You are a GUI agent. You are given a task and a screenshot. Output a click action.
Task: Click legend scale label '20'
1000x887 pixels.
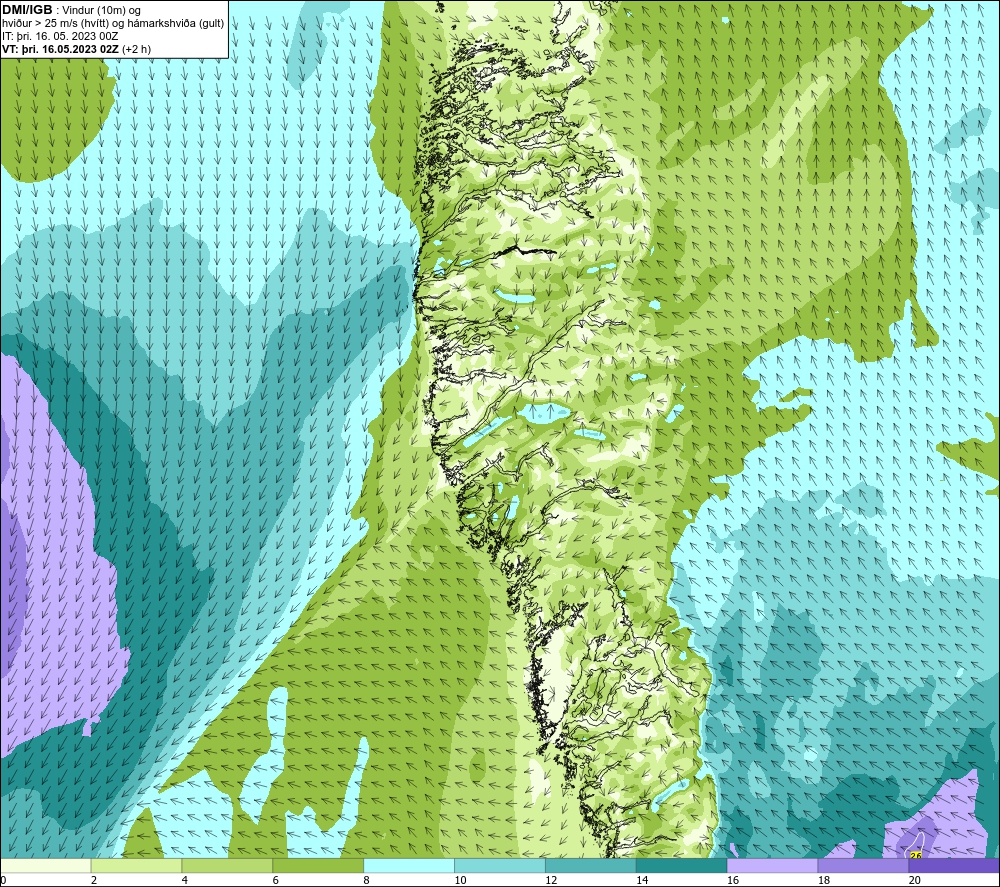915,880
